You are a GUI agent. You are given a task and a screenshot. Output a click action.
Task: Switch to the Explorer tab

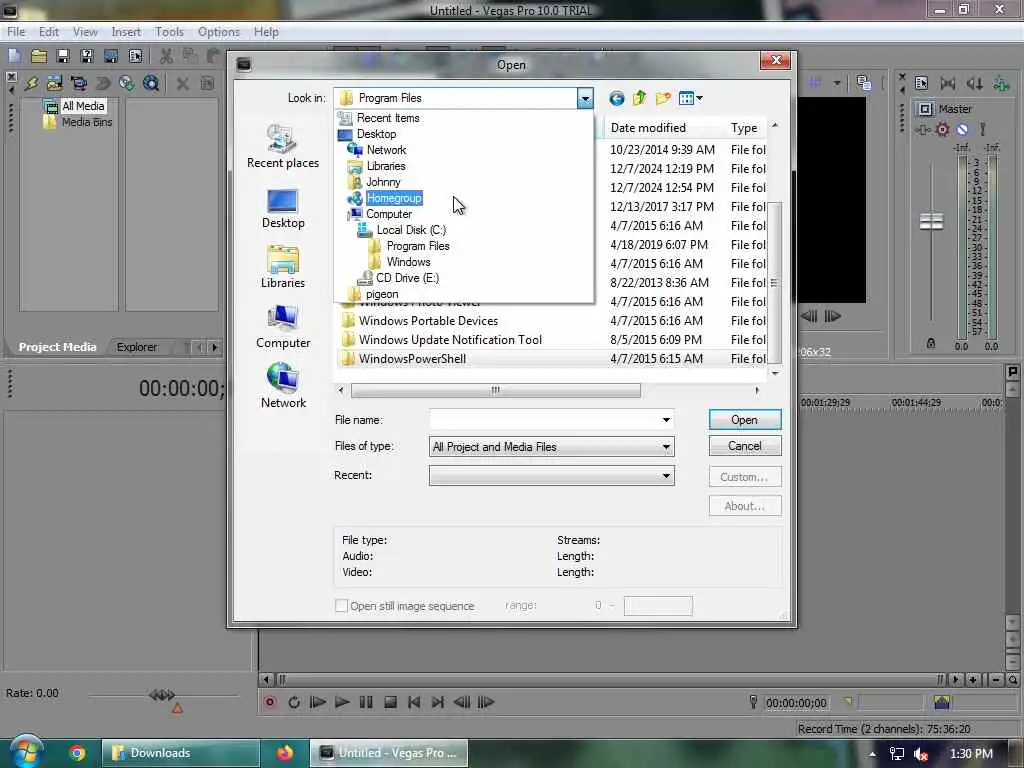point(136,347)
